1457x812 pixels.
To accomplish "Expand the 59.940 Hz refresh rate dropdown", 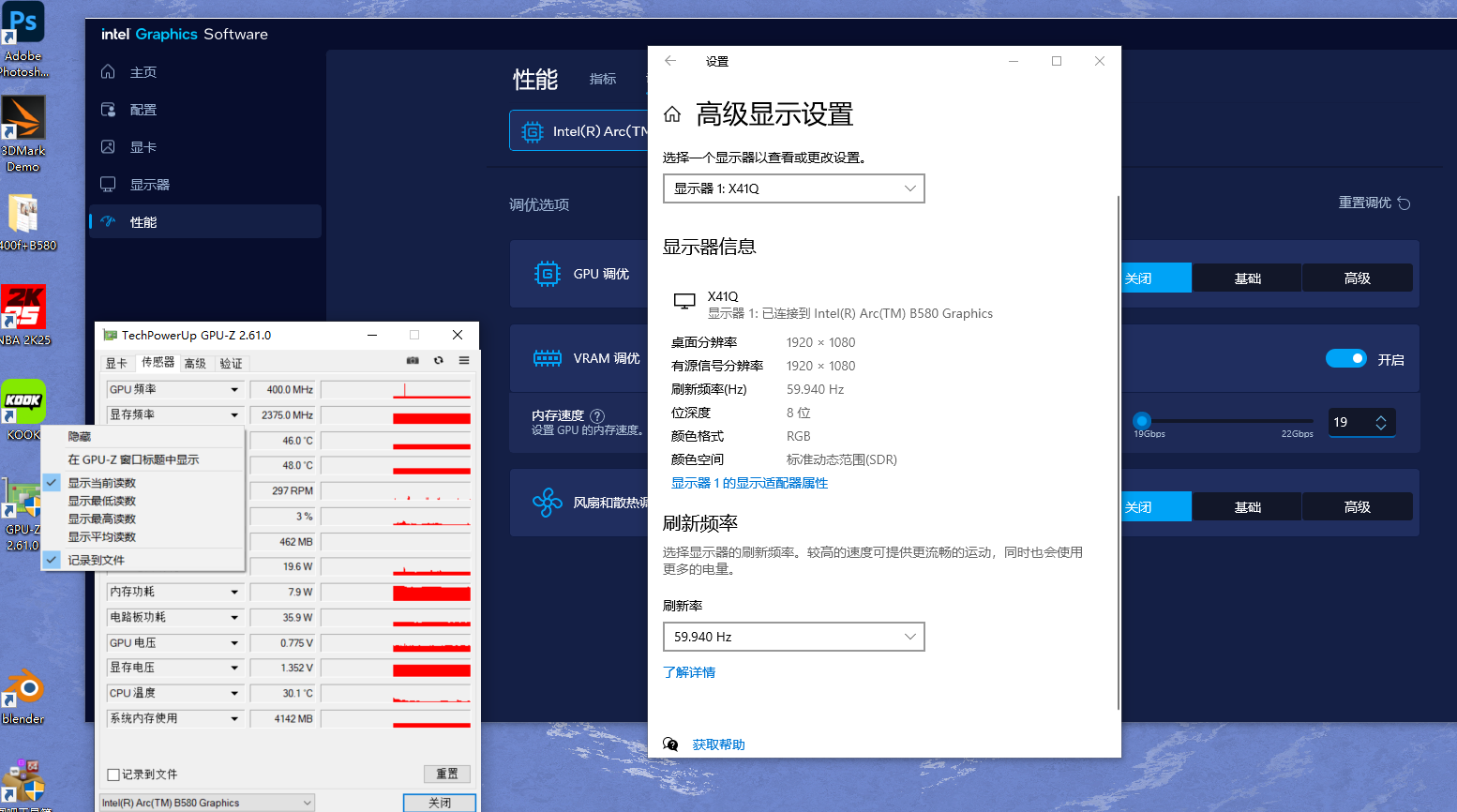I will coord(793,637).
